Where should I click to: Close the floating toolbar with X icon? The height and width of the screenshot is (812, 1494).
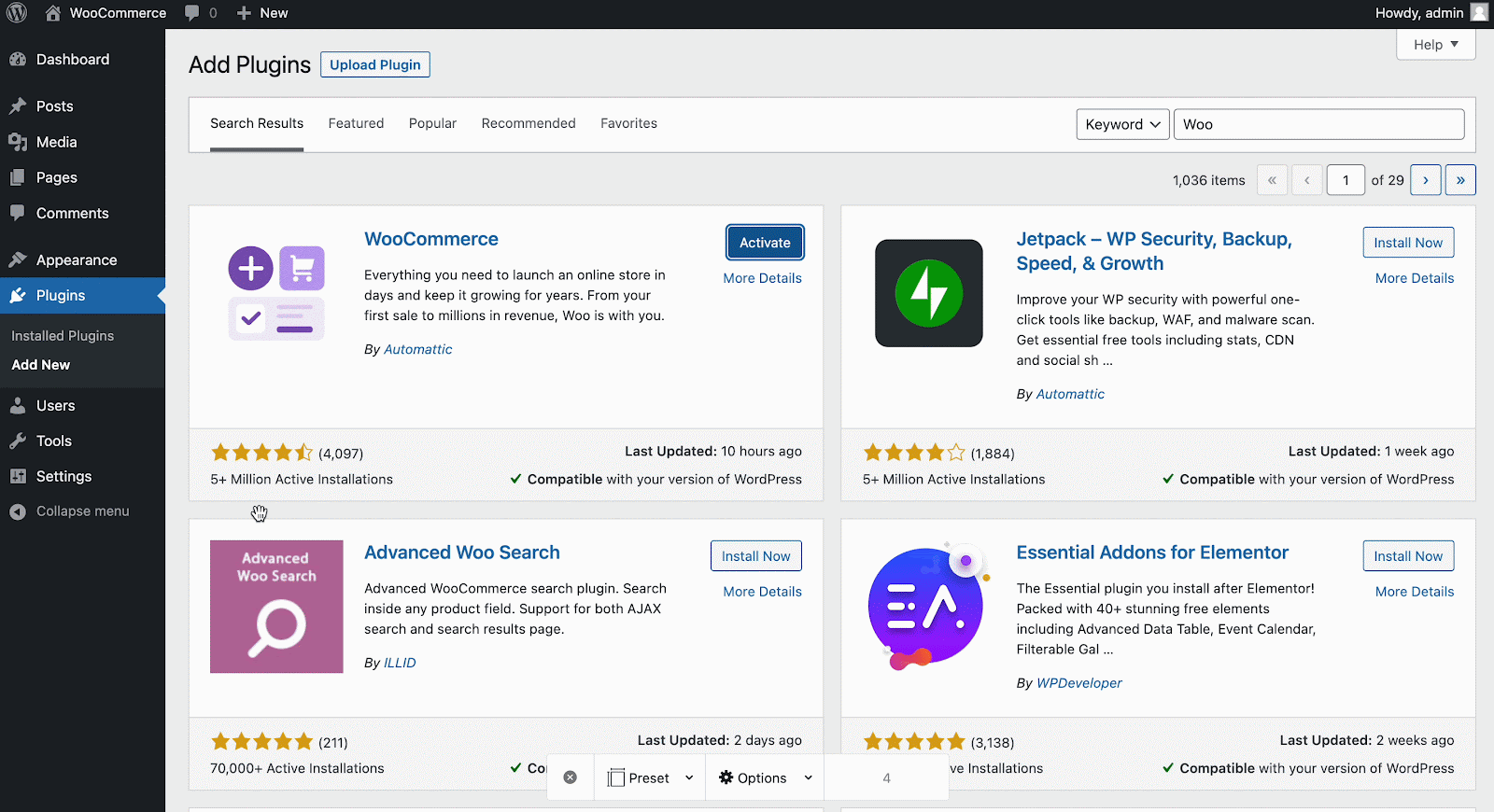pyautogui.click(x=571, y=777)
